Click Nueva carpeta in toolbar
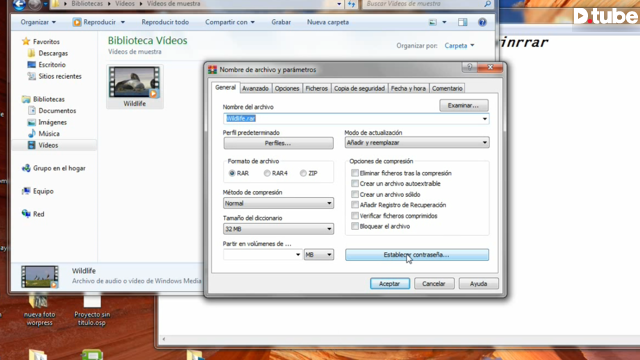The image size is (640, 360). [328, 22]
